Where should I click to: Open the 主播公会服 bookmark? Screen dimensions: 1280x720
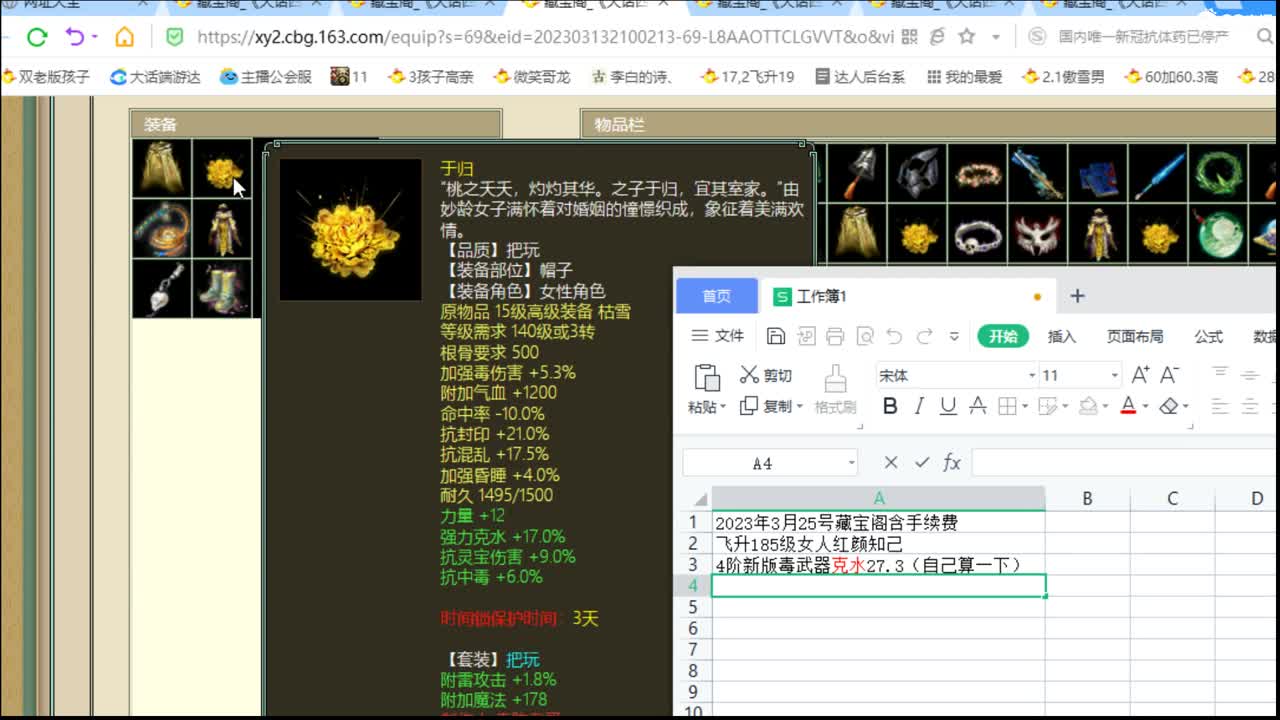(266, 76)
